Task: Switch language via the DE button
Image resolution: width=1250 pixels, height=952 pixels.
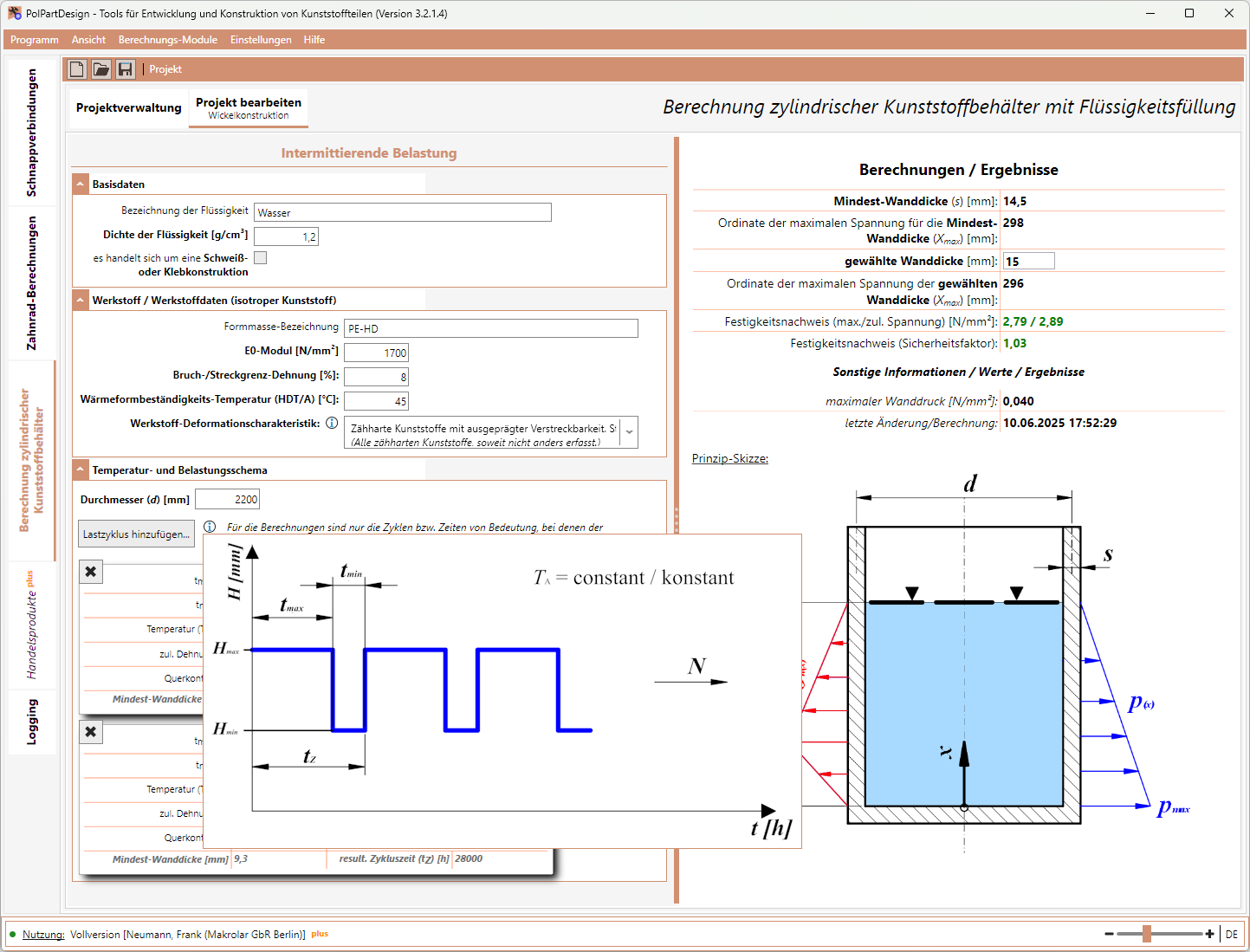Action: 1232,935
